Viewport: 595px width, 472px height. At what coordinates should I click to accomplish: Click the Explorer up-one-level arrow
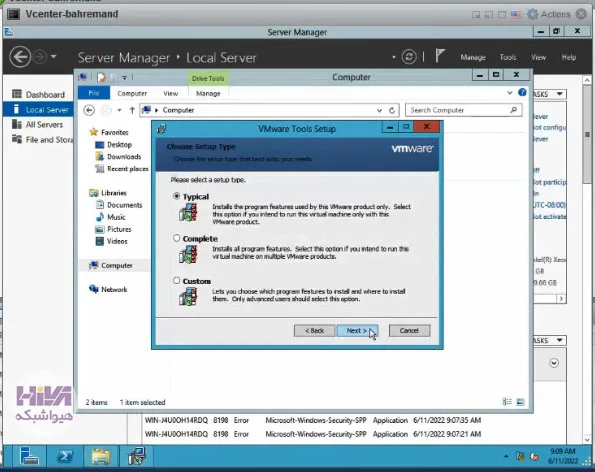tap(132, 110)
